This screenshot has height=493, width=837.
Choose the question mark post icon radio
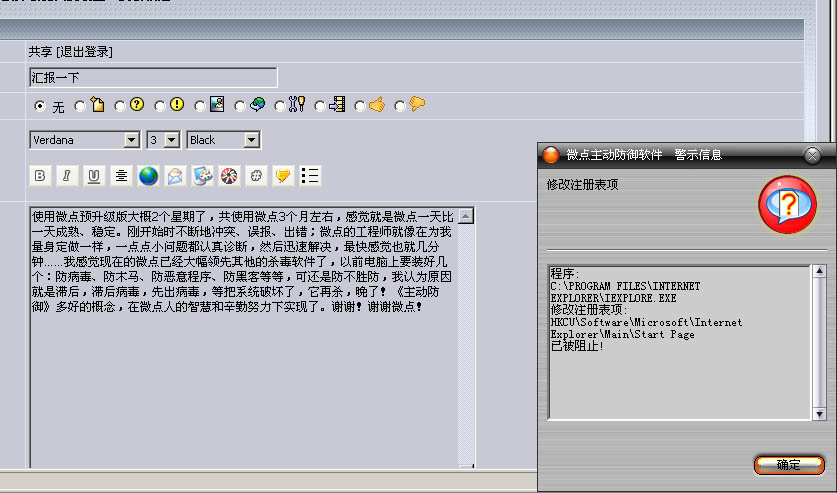[x=120, y=105]
